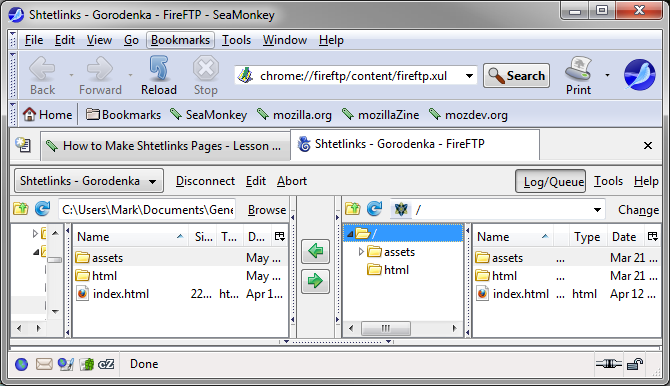Image resolution: width=670 pixels, height=386 pixels.
Task: Expand the remote assets tree folder
Action: point(361,252)
